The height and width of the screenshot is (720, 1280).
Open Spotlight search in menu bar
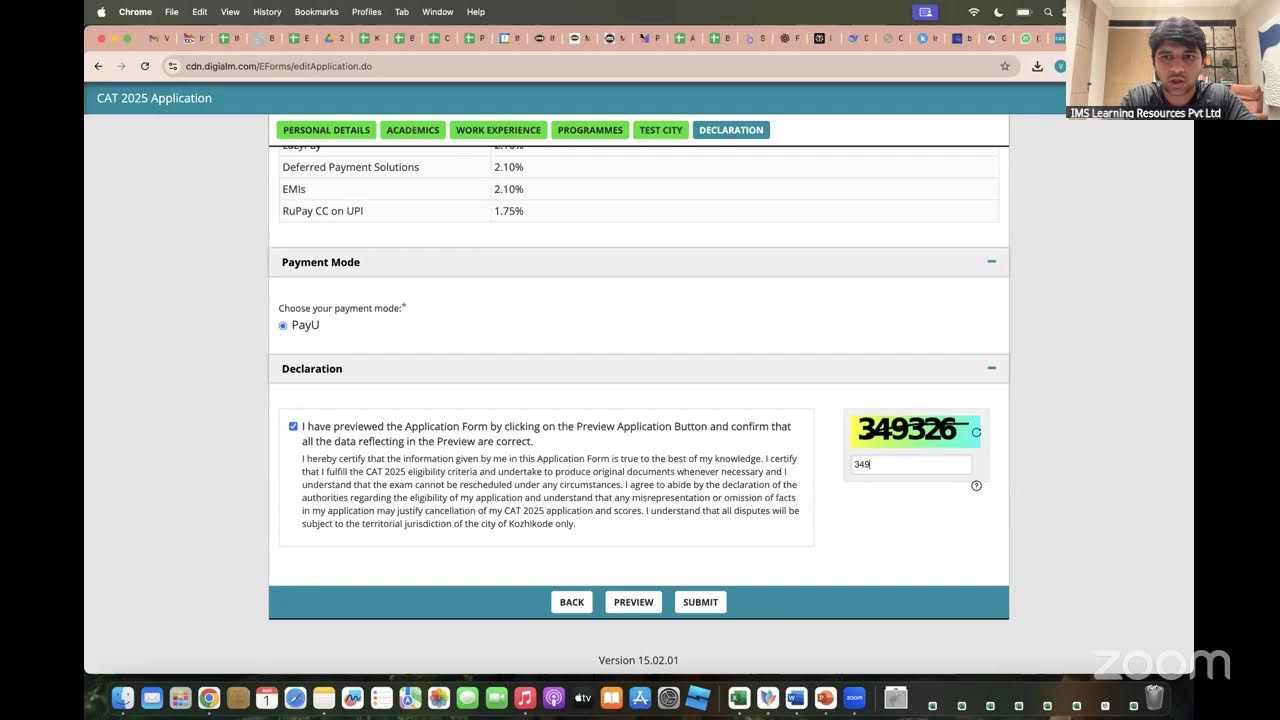coord(1048,12)
